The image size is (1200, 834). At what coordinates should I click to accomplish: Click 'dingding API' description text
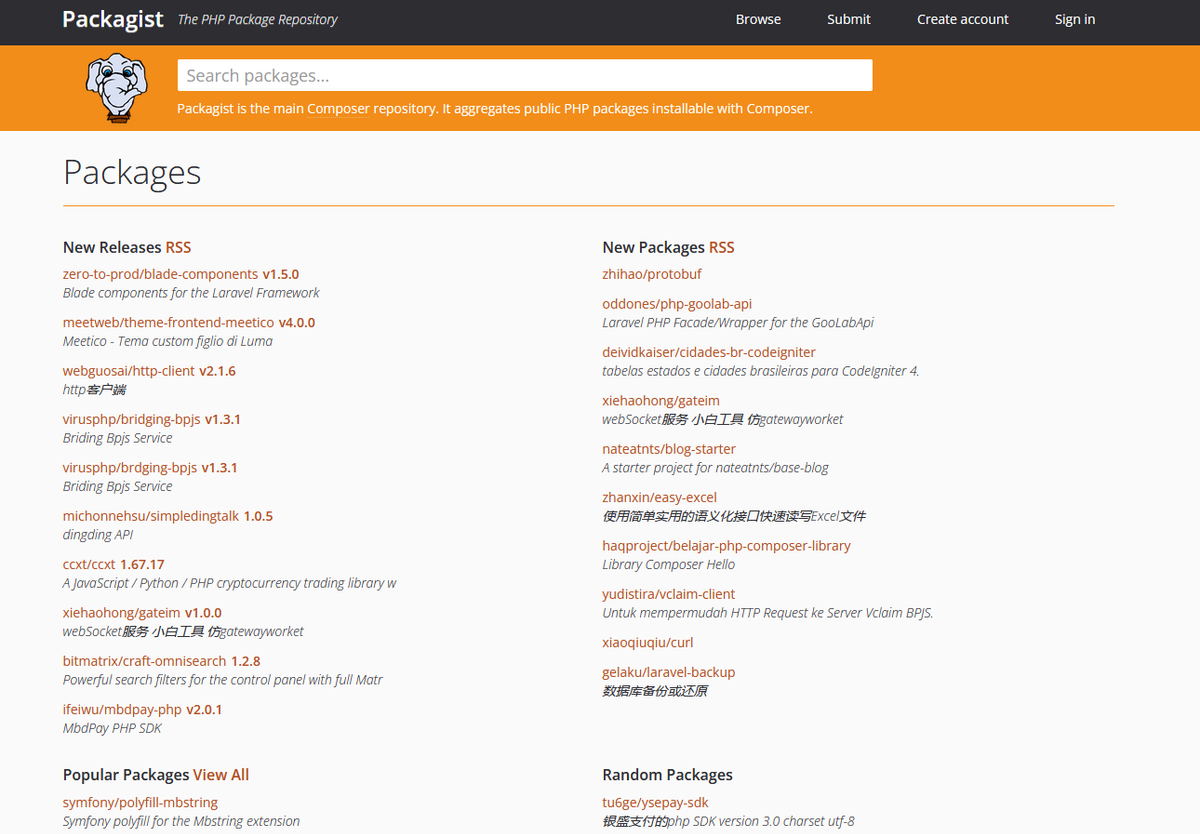98,535
